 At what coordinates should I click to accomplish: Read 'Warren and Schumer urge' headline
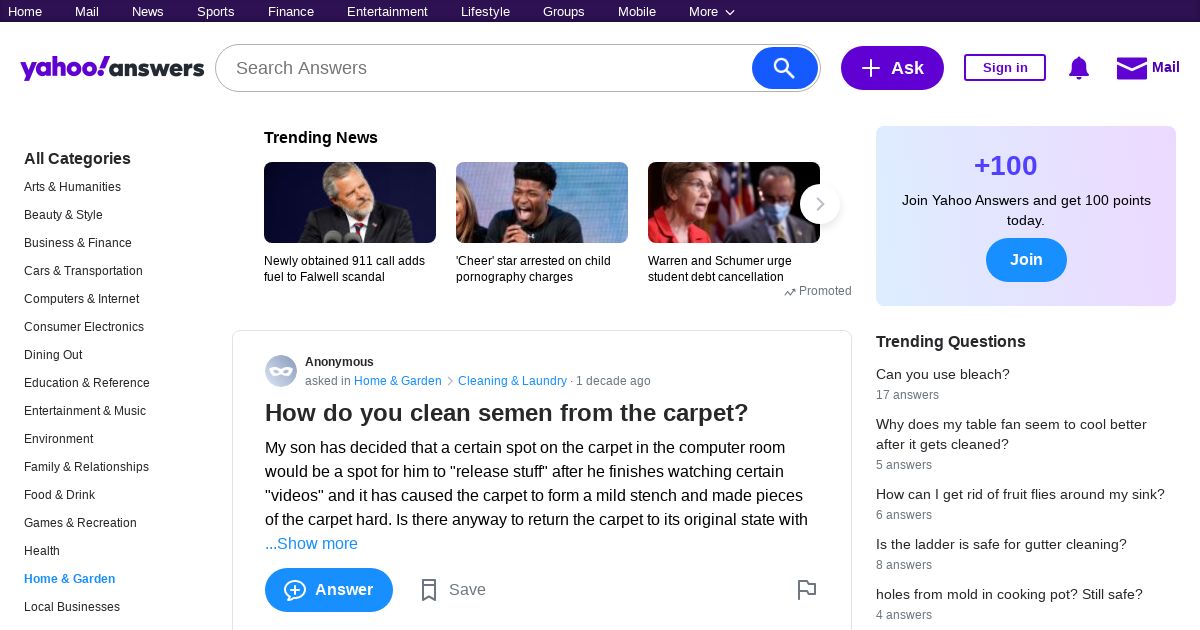point(720,269)
